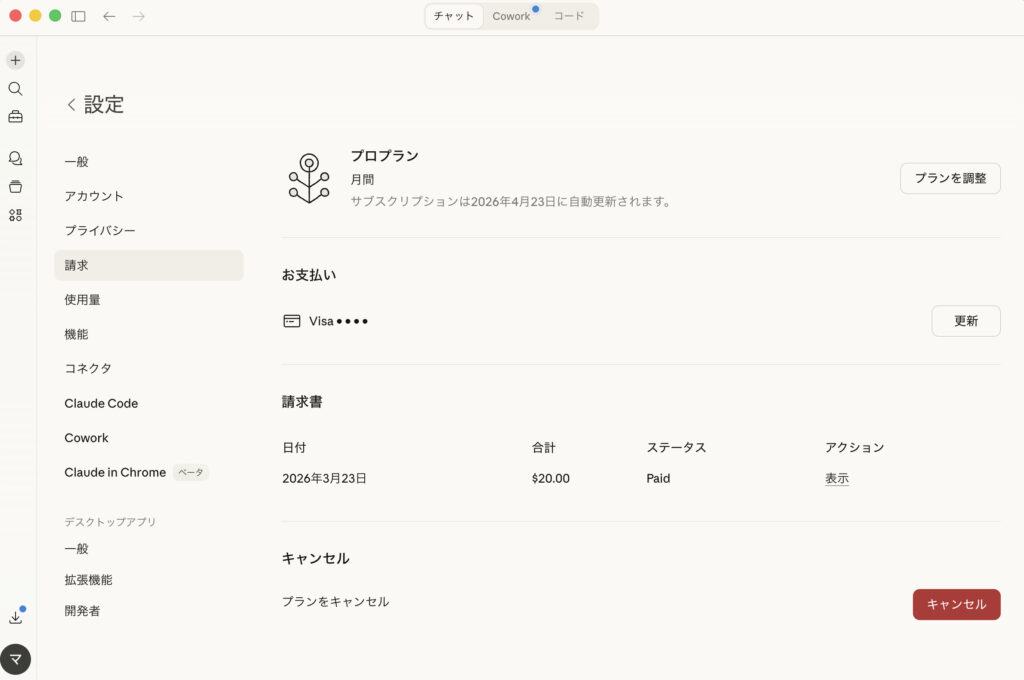Click the toolbox icon in left sidebar
This screenshot has width=1024, height=680.
pyautogui.click(x=15, y=117)
